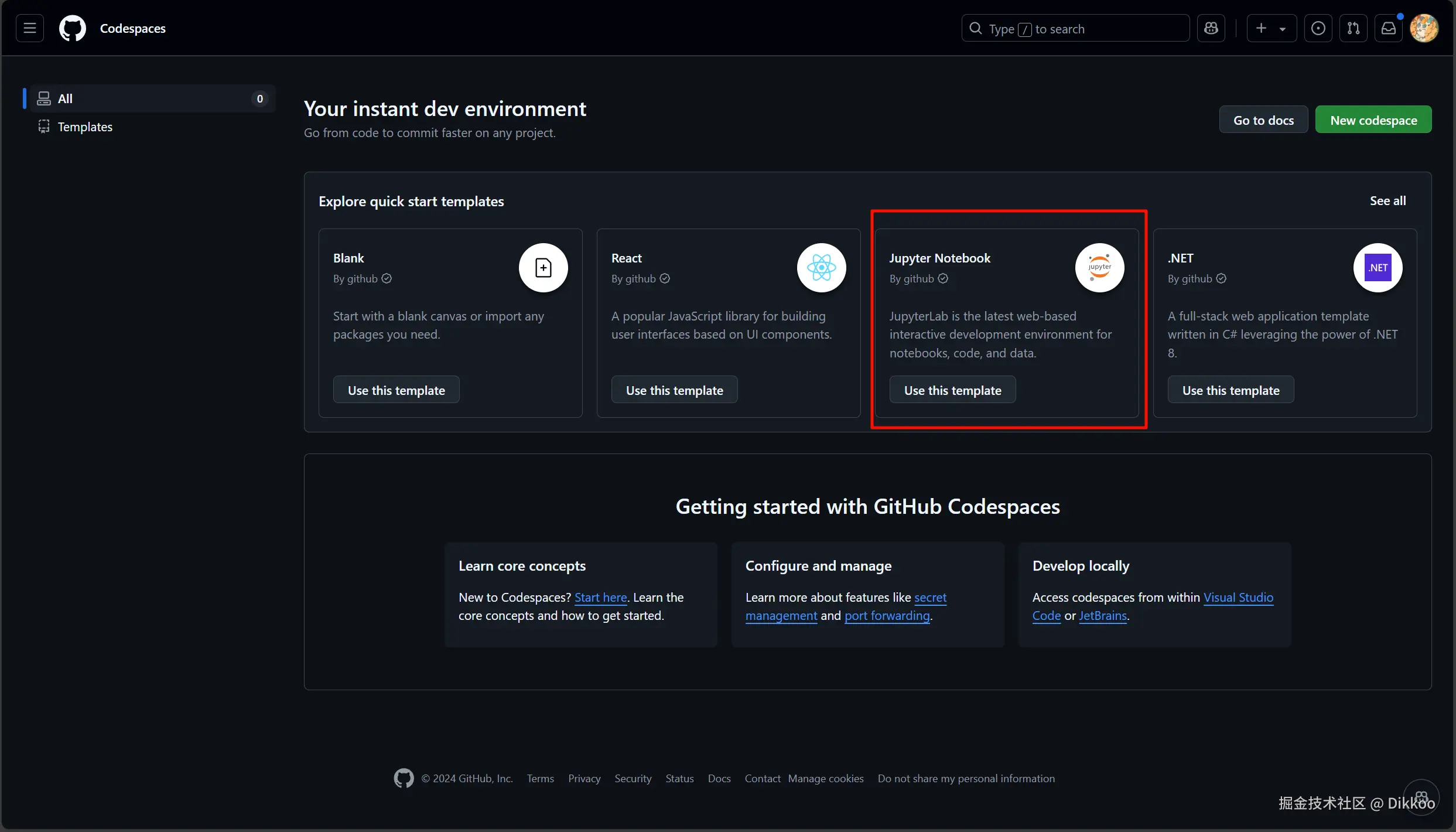The image size is (1456, 832).
Task: Click the Jupyter logo icon
Action: (x=1099, y=268)
